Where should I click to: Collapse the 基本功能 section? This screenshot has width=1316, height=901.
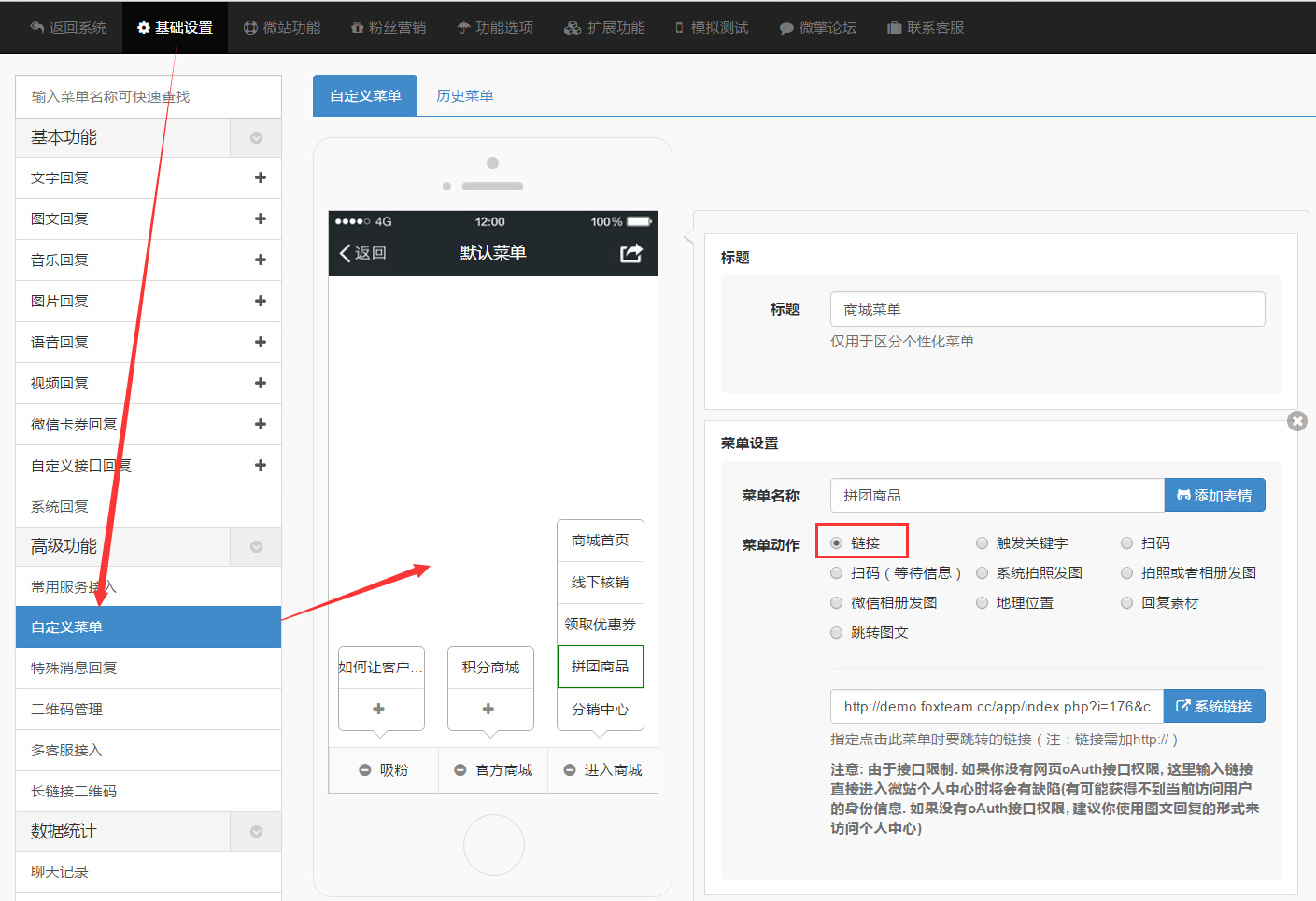tap(256, 138)
